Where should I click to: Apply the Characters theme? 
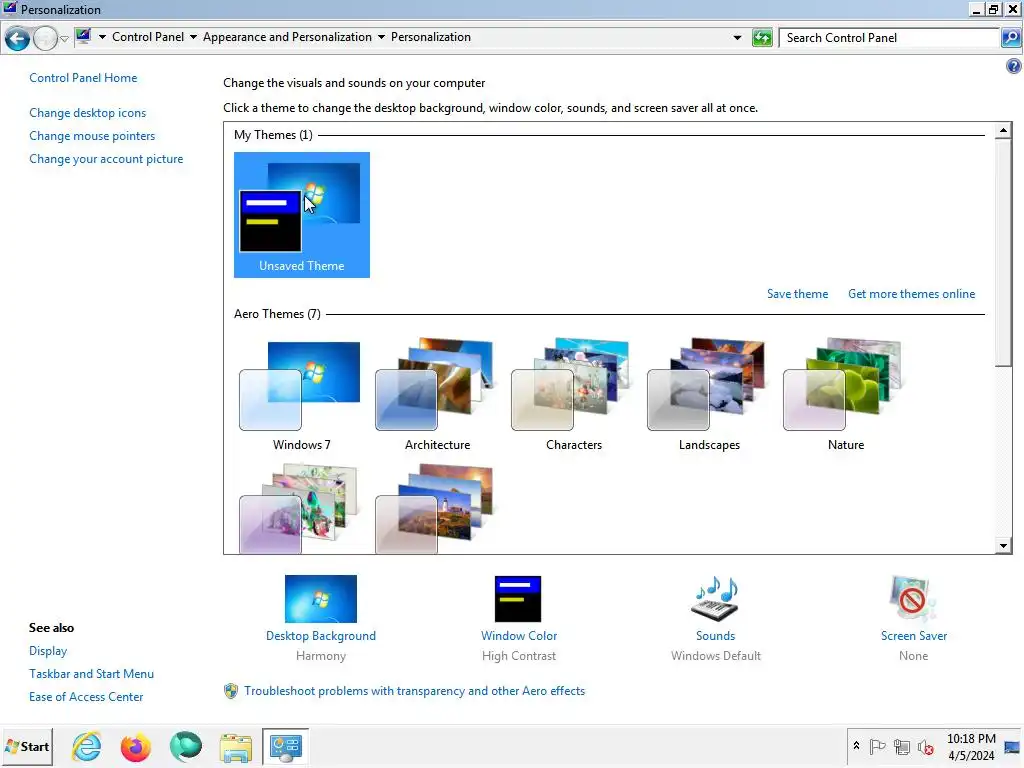coord(573,395)
